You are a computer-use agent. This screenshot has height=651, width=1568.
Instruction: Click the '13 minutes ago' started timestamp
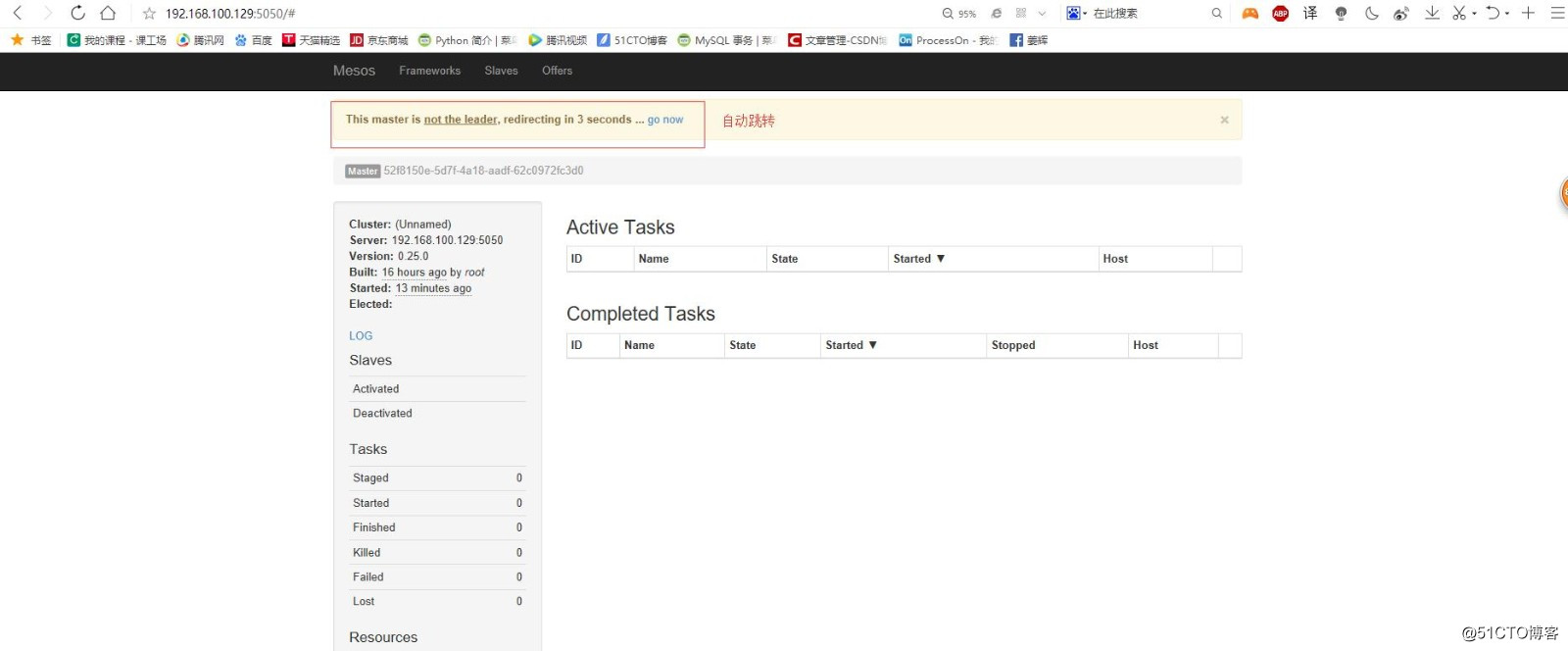coord(433,288)
